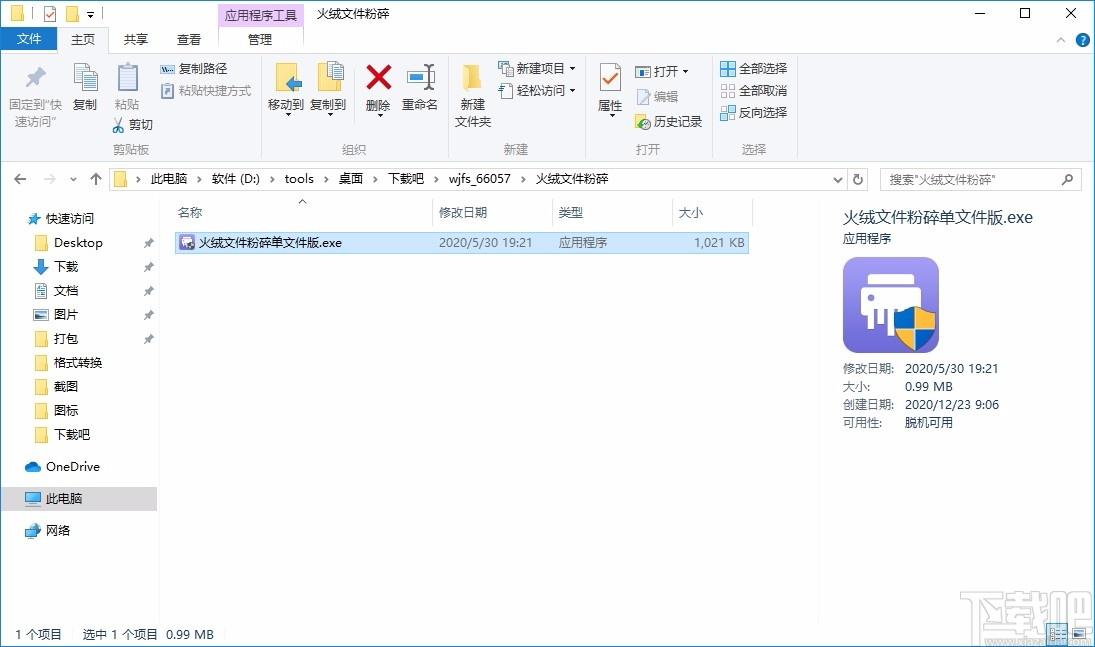This screenshot has width=1095, height=647.
Task: Click the Up one level arrow
Action: pyautogui.click(x=96, y=180)
